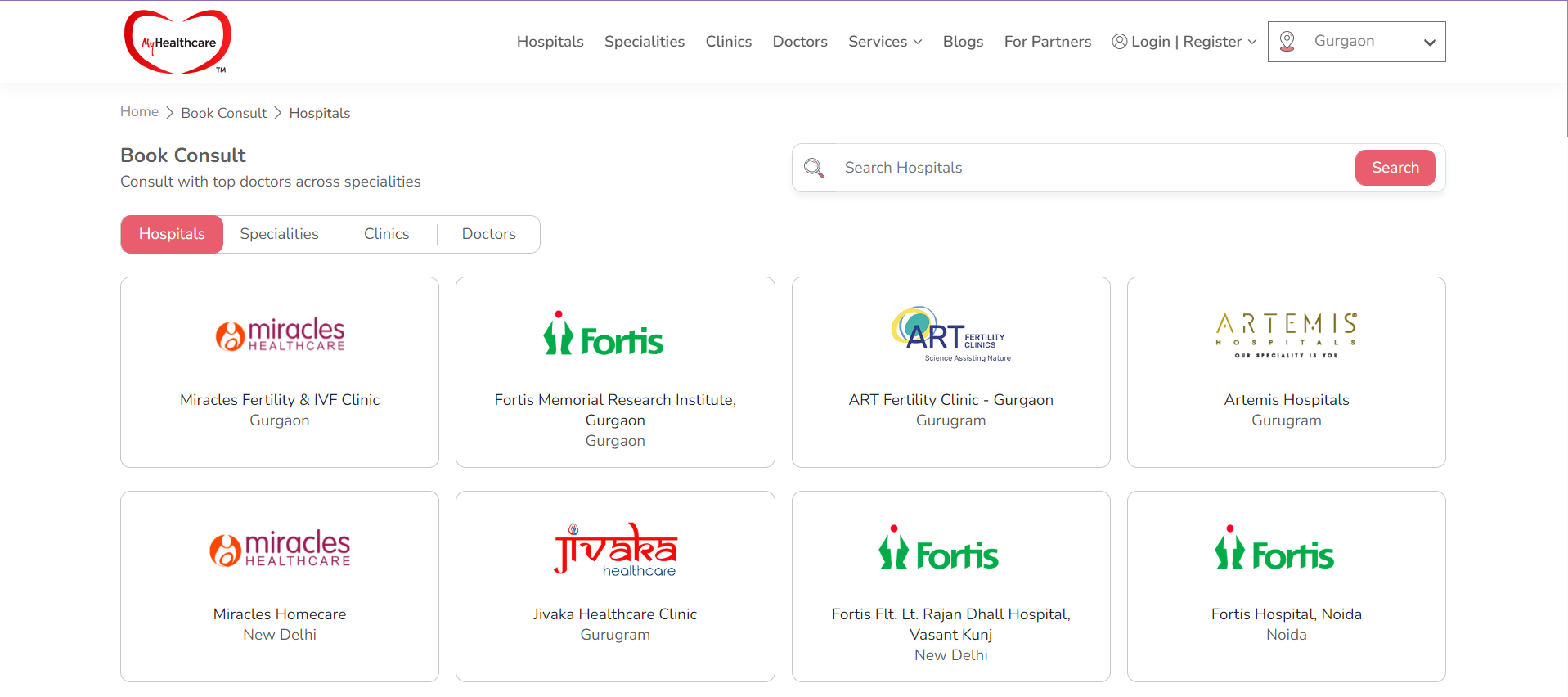Click 'Gurugram' text under Jivaka Healthcare Clinic
The width and height of the screenshot is (1568, 697).
[615, 635]
